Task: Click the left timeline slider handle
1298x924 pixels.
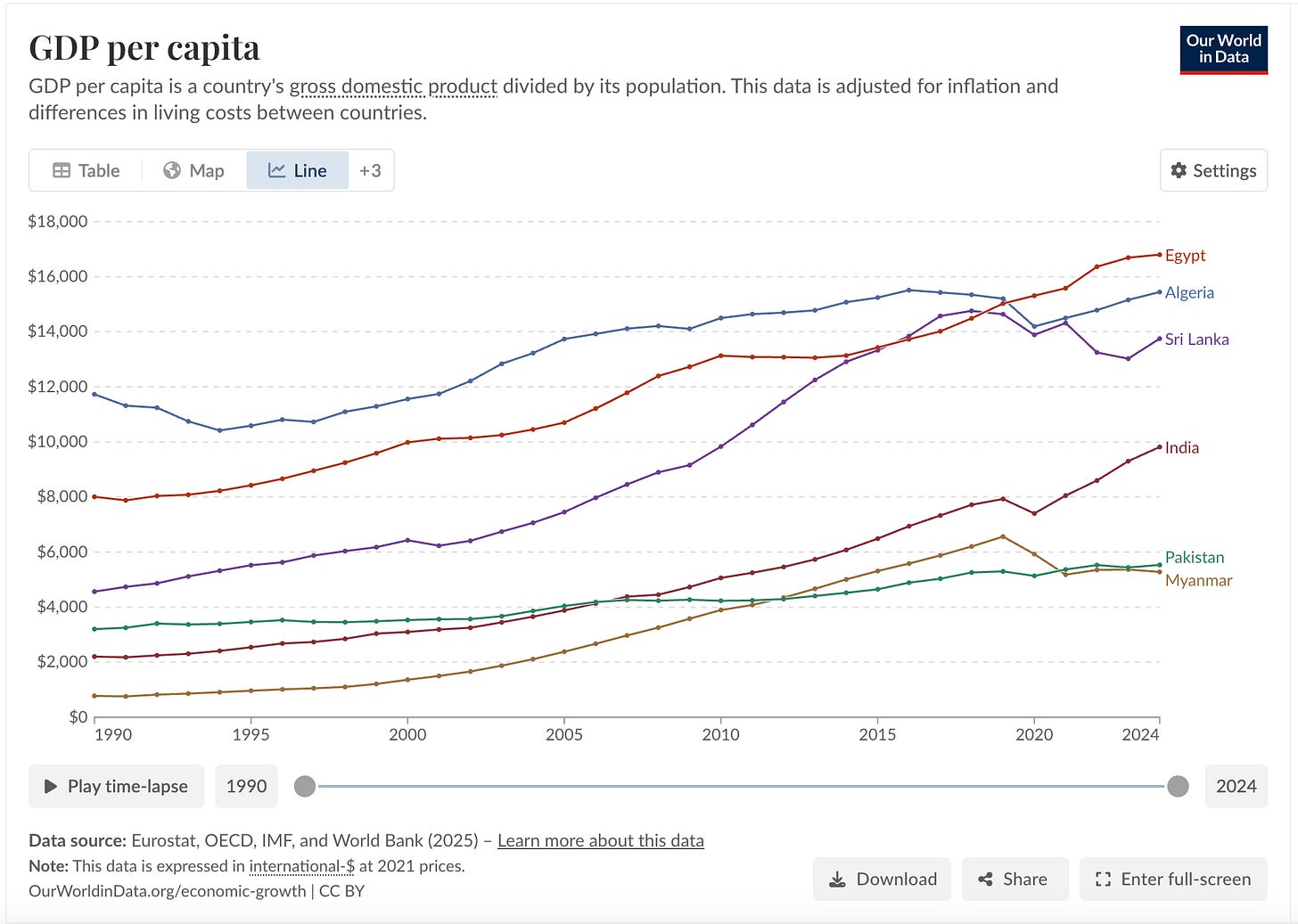Action: 305,786
